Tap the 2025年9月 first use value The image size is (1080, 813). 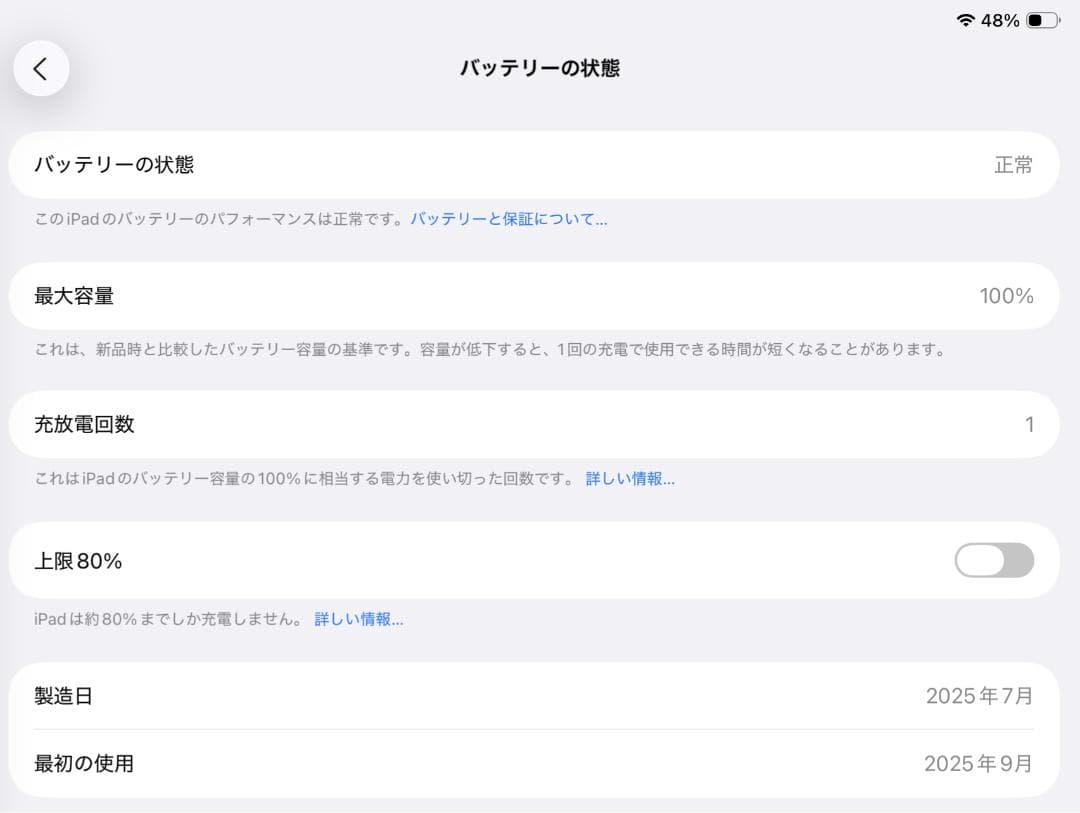(x=978, y=763)
